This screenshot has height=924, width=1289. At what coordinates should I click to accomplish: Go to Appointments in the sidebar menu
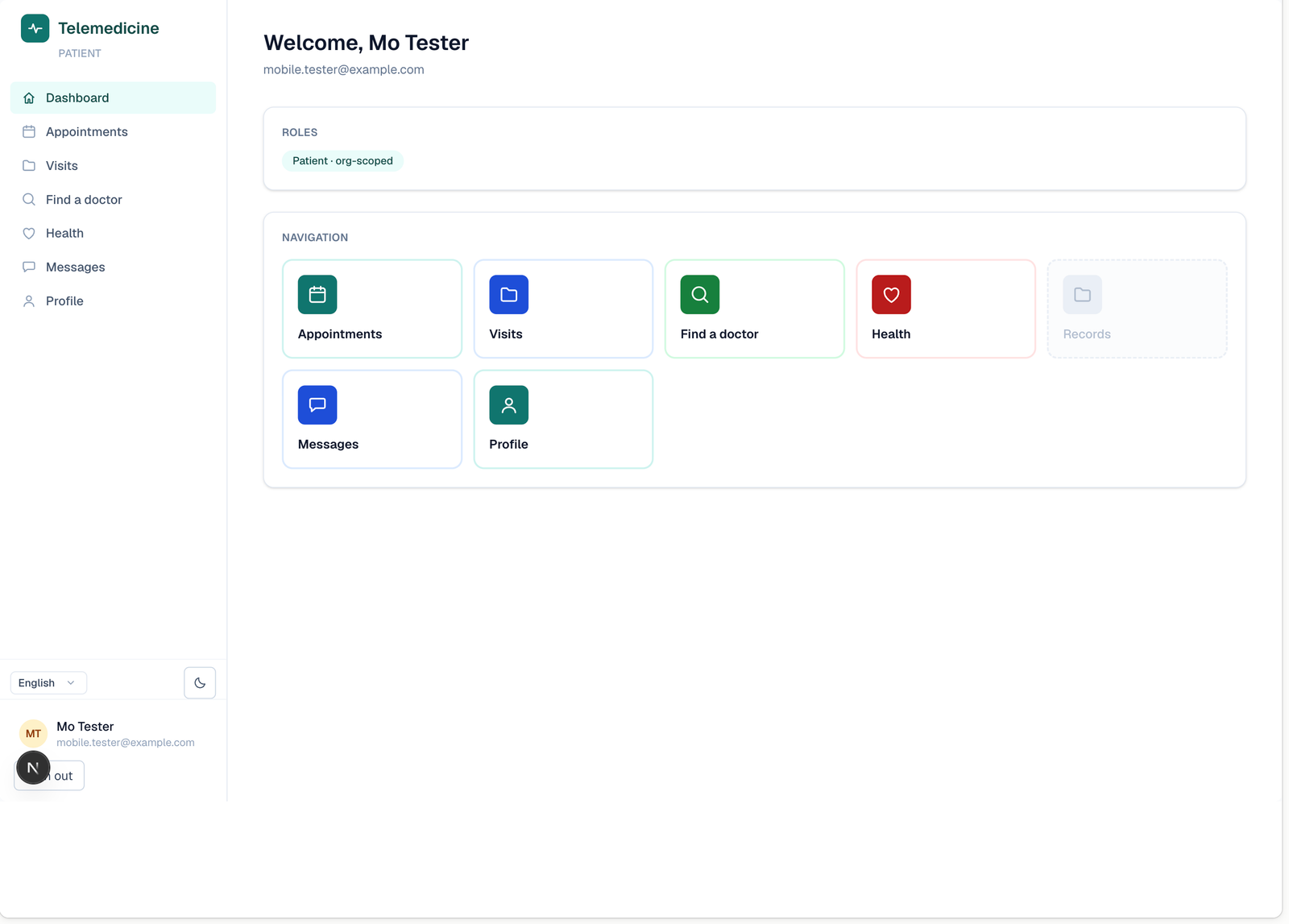click(113, 132)
